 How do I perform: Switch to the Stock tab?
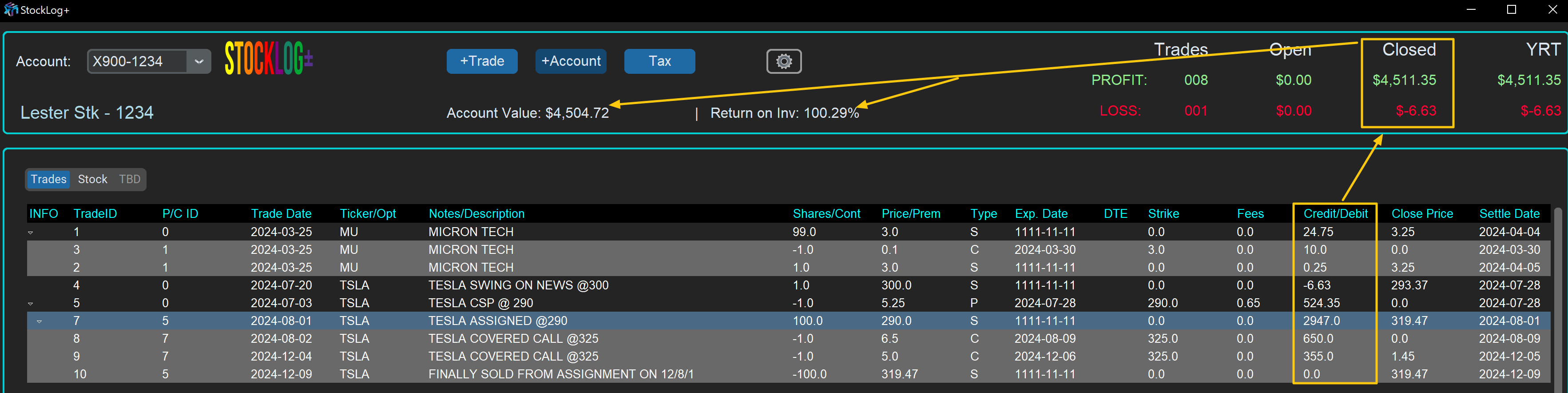(x=92, y=179)
